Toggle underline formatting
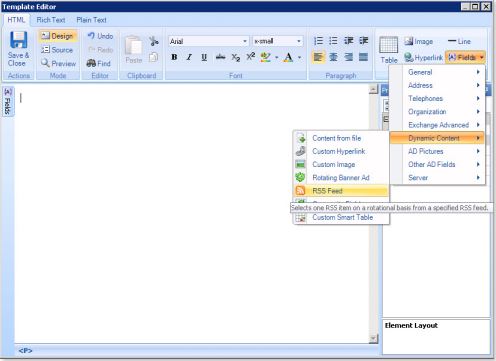 click(204, 57)
